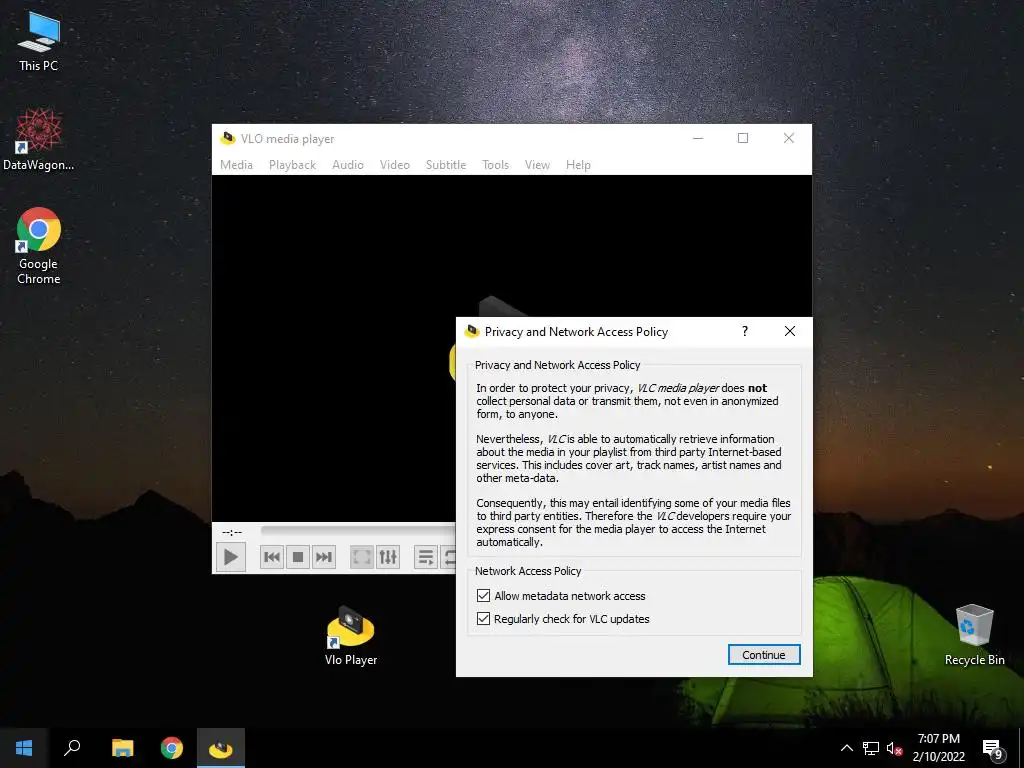
Task: Uncheck Regularly check for VLC updates
Action: 483,618
